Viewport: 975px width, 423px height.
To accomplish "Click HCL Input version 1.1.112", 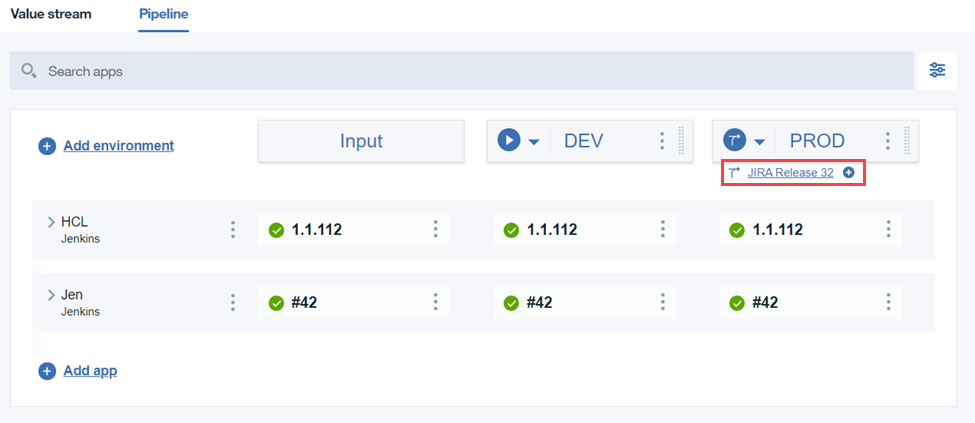I will click(317, 230).
